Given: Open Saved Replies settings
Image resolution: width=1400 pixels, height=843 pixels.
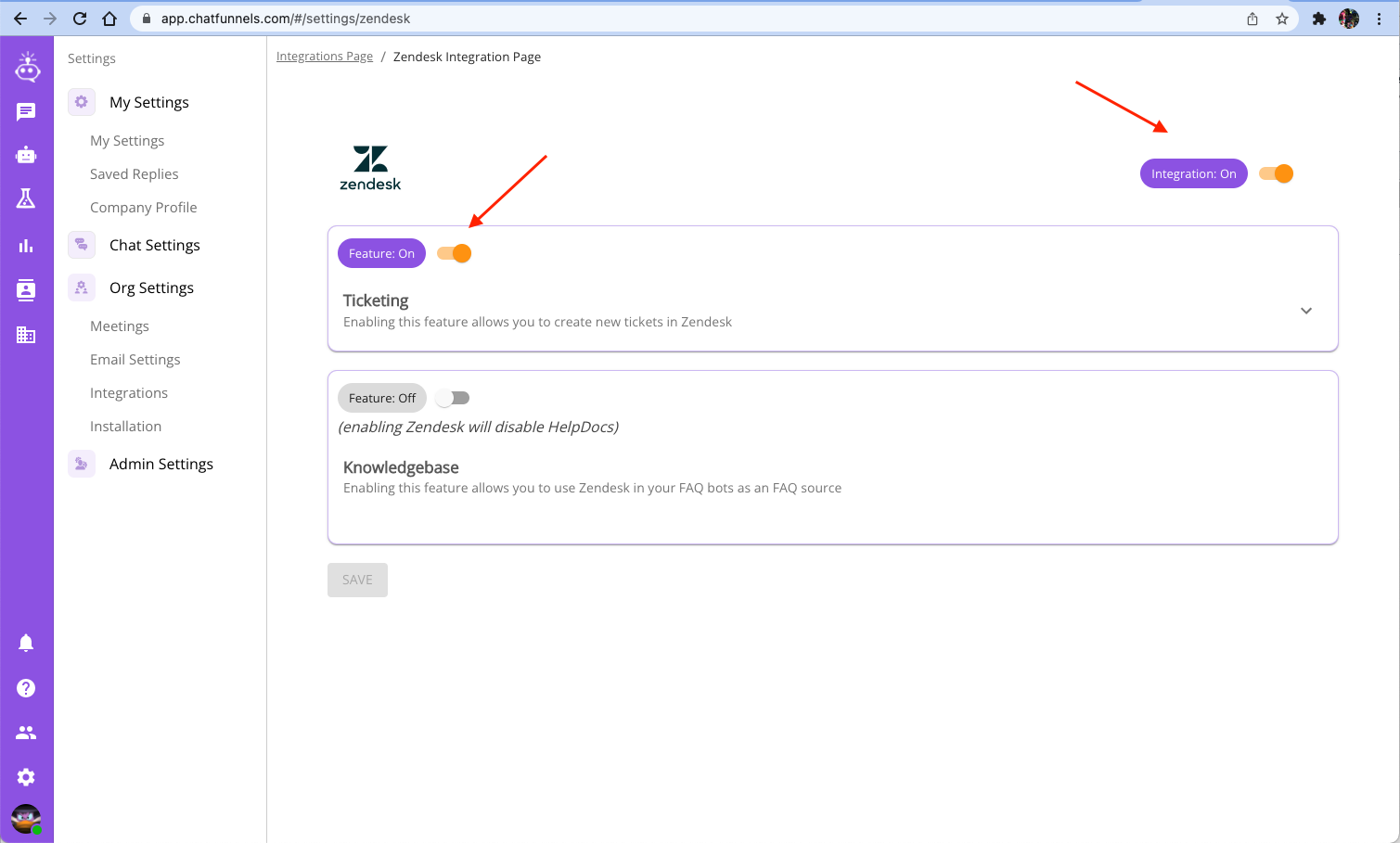Looking at the screenshot, I should click(135, 174).
